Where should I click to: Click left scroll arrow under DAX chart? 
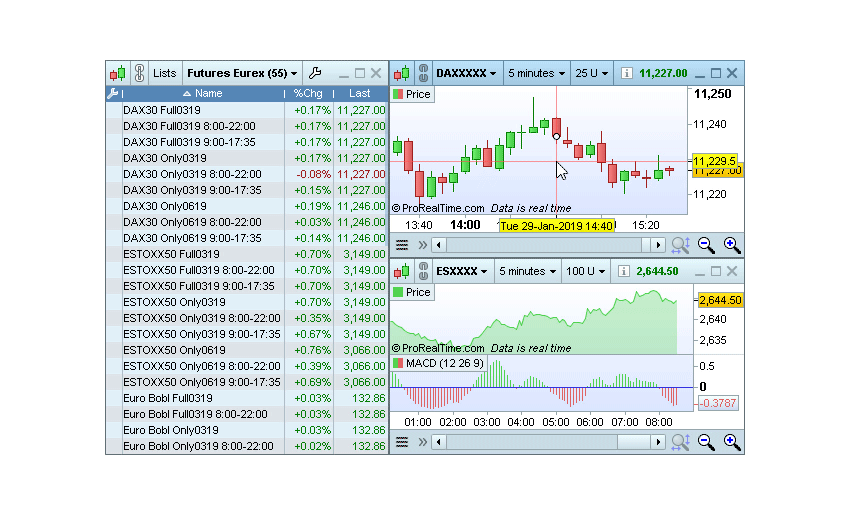[439, 245]
